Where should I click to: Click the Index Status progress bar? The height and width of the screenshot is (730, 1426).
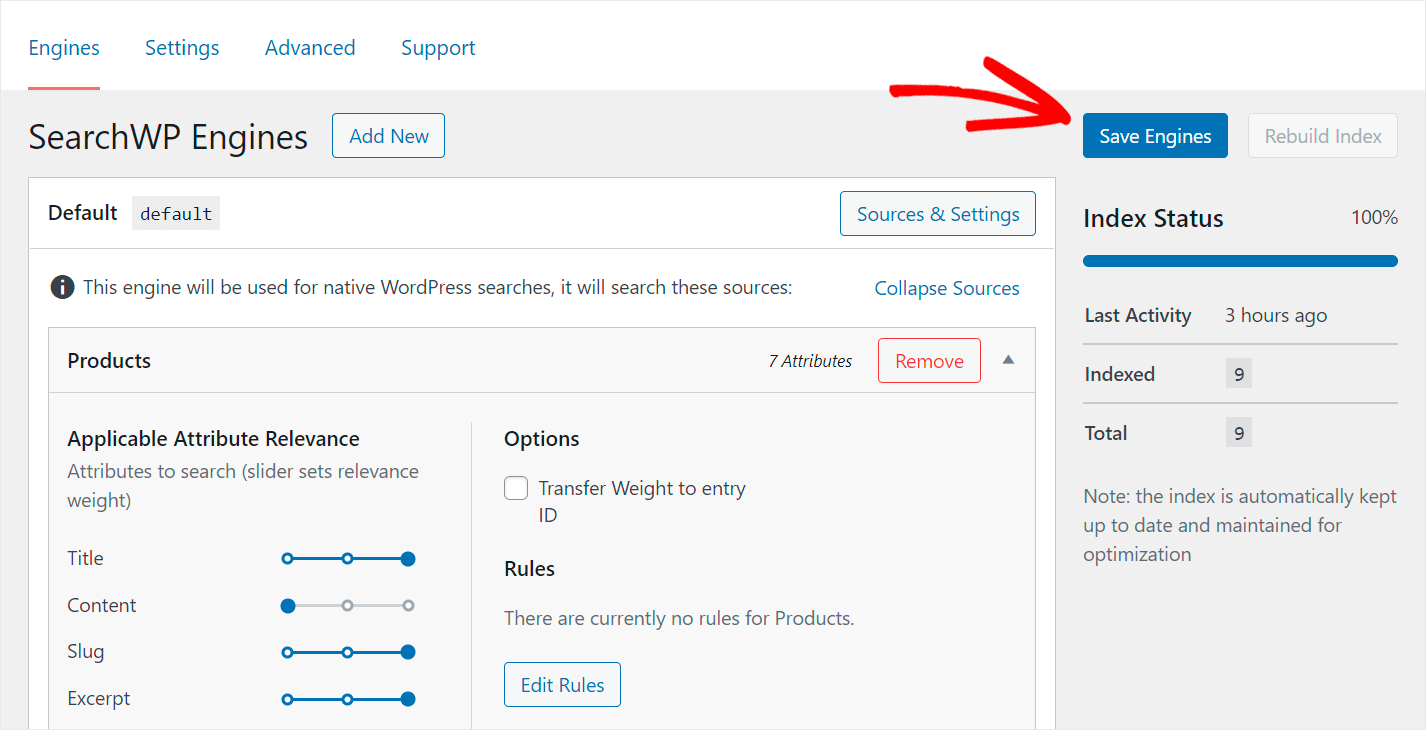coord(1240,261)
